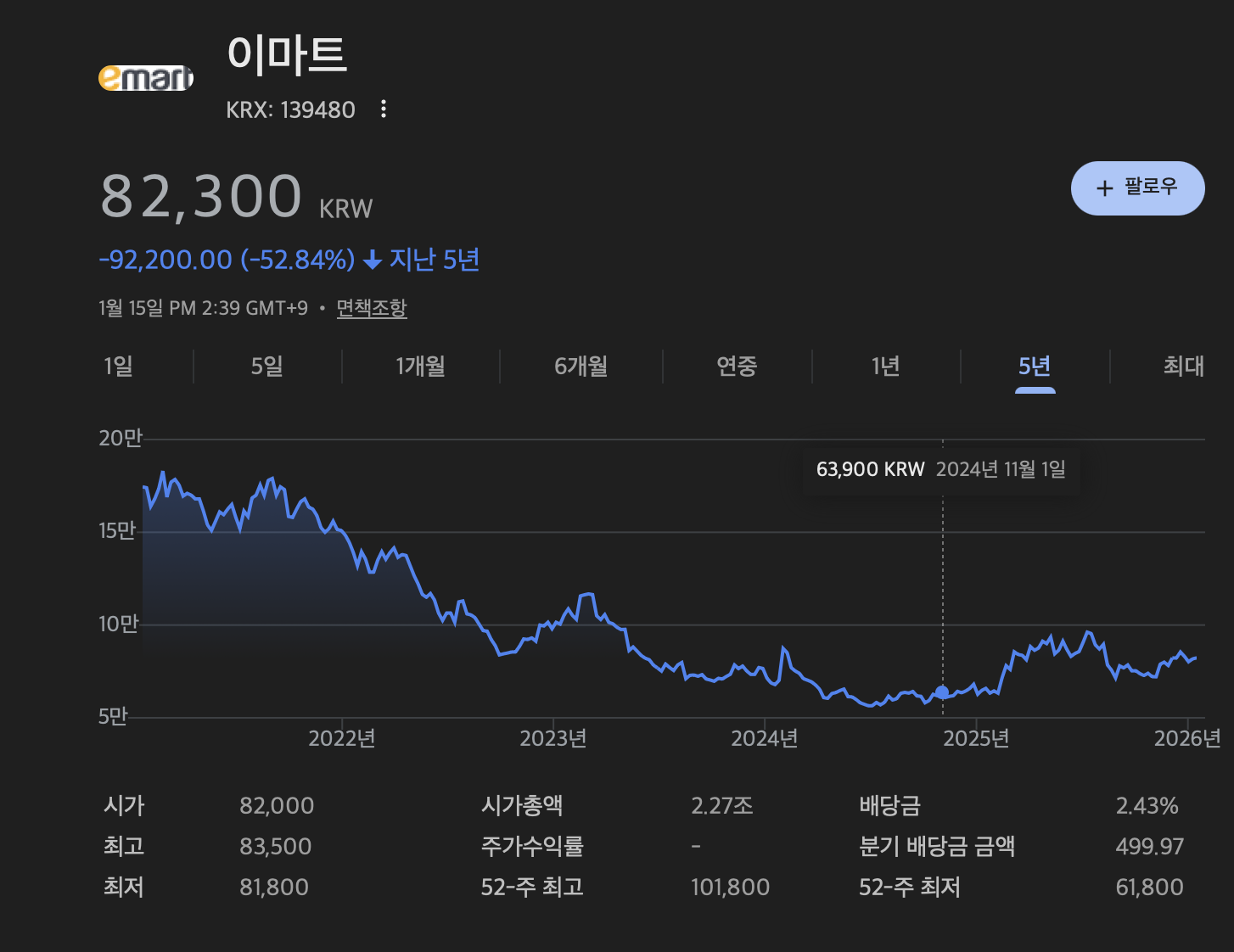The height and width of the screenshot is (952, 1234).
Task: Click the 52-주 최고 value 101,800
Action: tap(730, 888)
